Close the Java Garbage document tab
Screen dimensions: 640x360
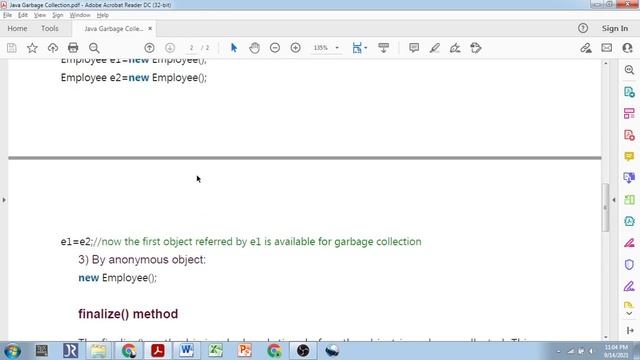pos(150,29)
